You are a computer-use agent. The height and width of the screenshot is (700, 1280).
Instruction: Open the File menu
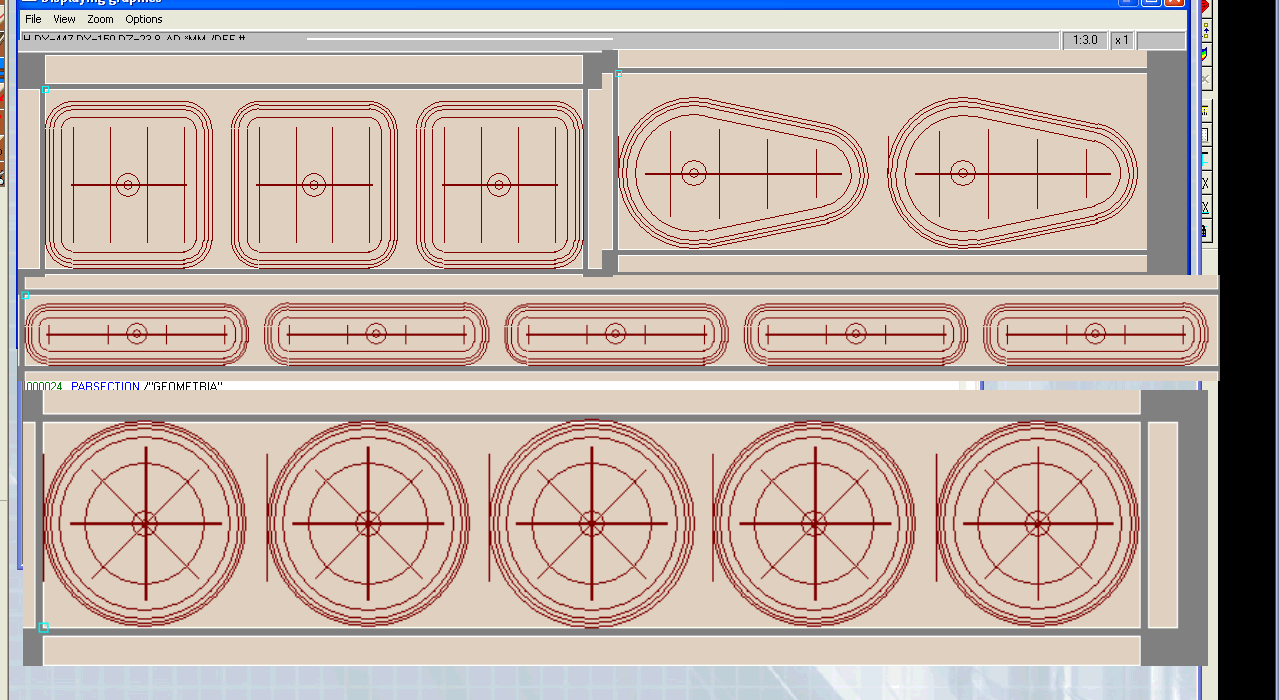[x=33, y=19]
